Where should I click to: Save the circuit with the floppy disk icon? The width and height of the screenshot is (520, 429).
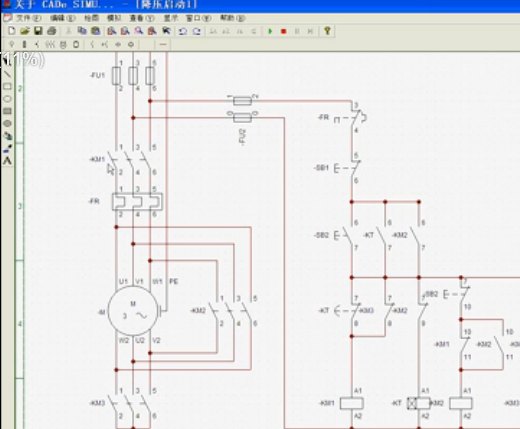pyautogui.click(x=38, y=31)
